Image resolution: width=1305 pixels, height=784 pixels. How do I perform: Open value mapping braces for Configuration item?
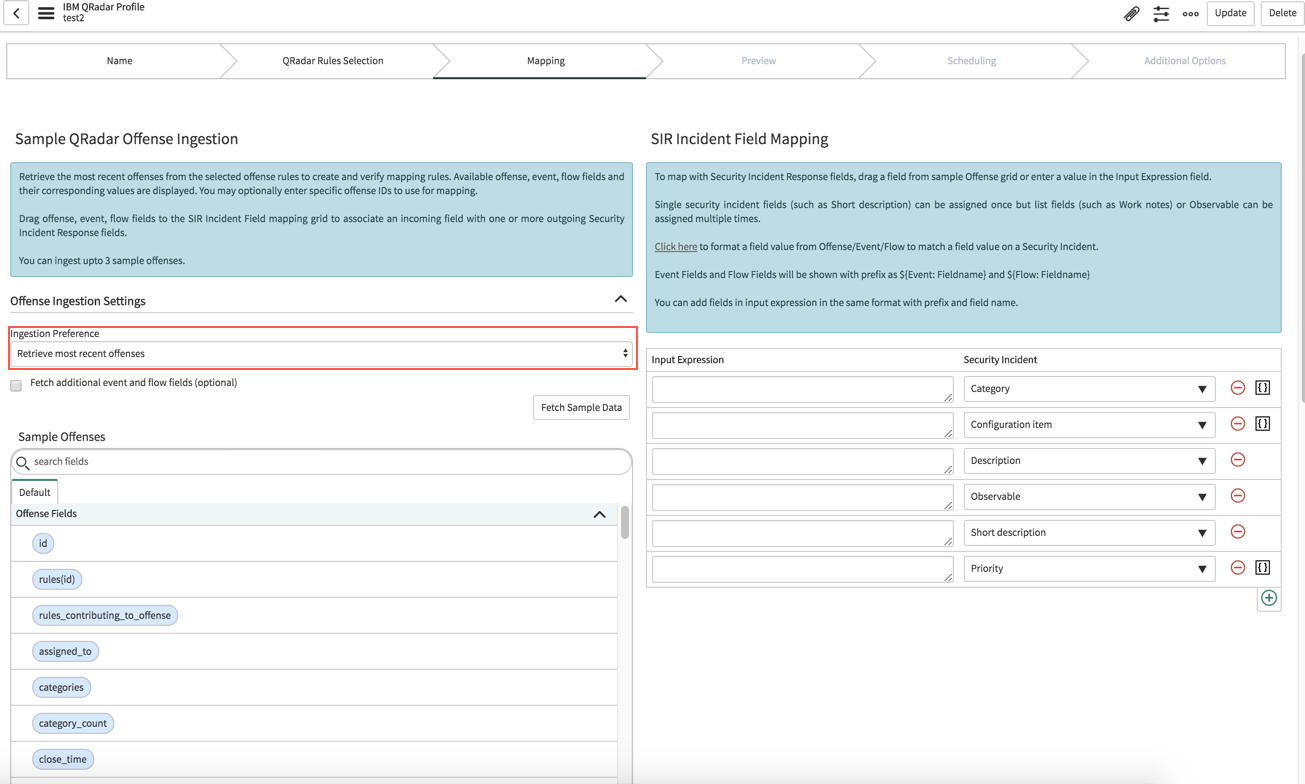[1263, 424]
